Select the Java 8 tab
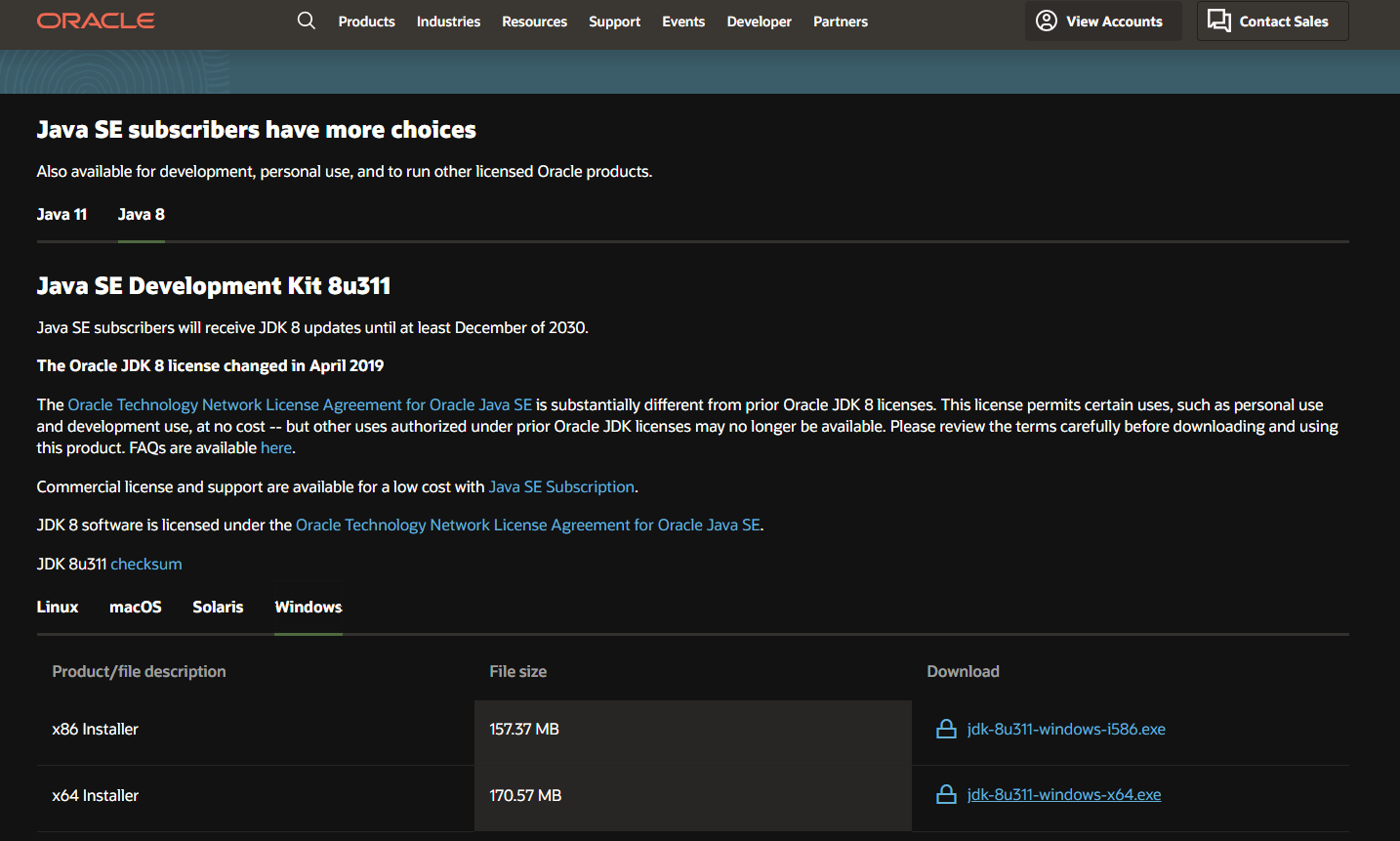Screen dimensions: 1400x841 [x=142, y=214]
